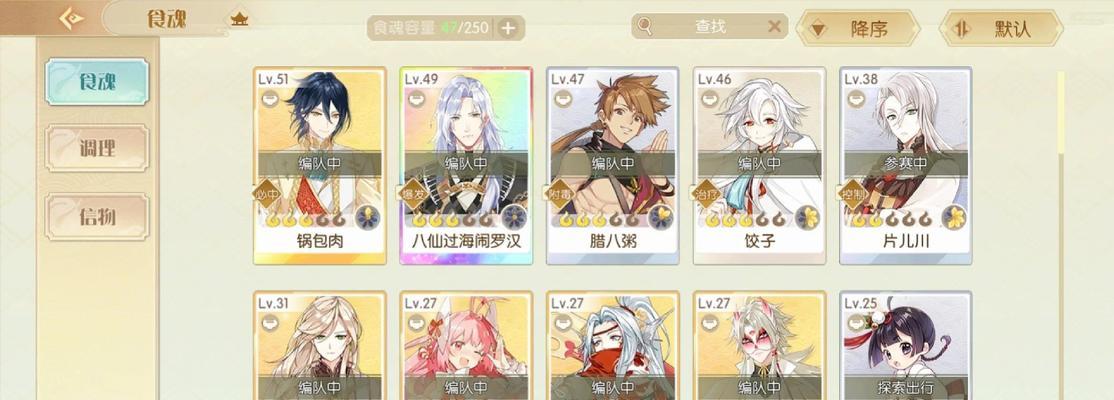Open the 信物 side tab
Screen dimensions: 1114x400
pos(97,217)
